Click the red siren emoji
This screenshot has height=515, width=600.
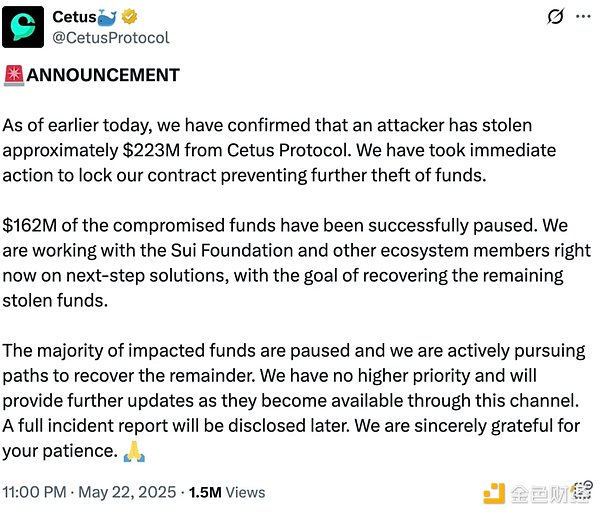[x=13, y=75]
